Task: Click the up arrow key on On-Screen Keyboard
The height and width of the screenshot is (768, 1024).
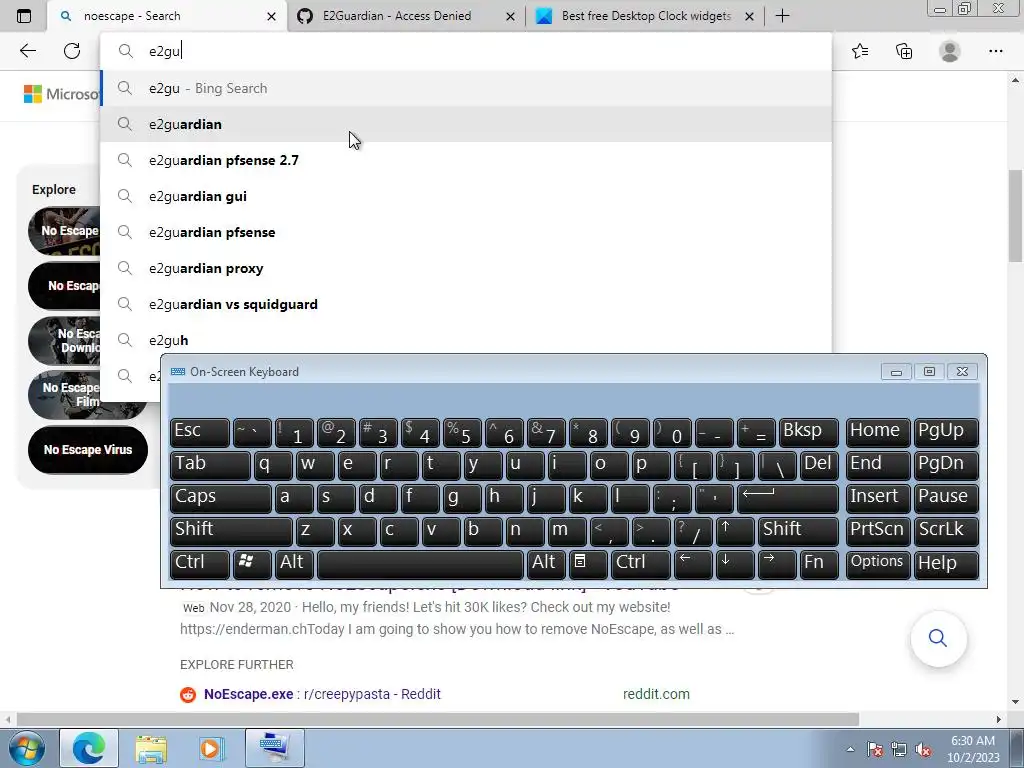Action: (x=735, y=530)
